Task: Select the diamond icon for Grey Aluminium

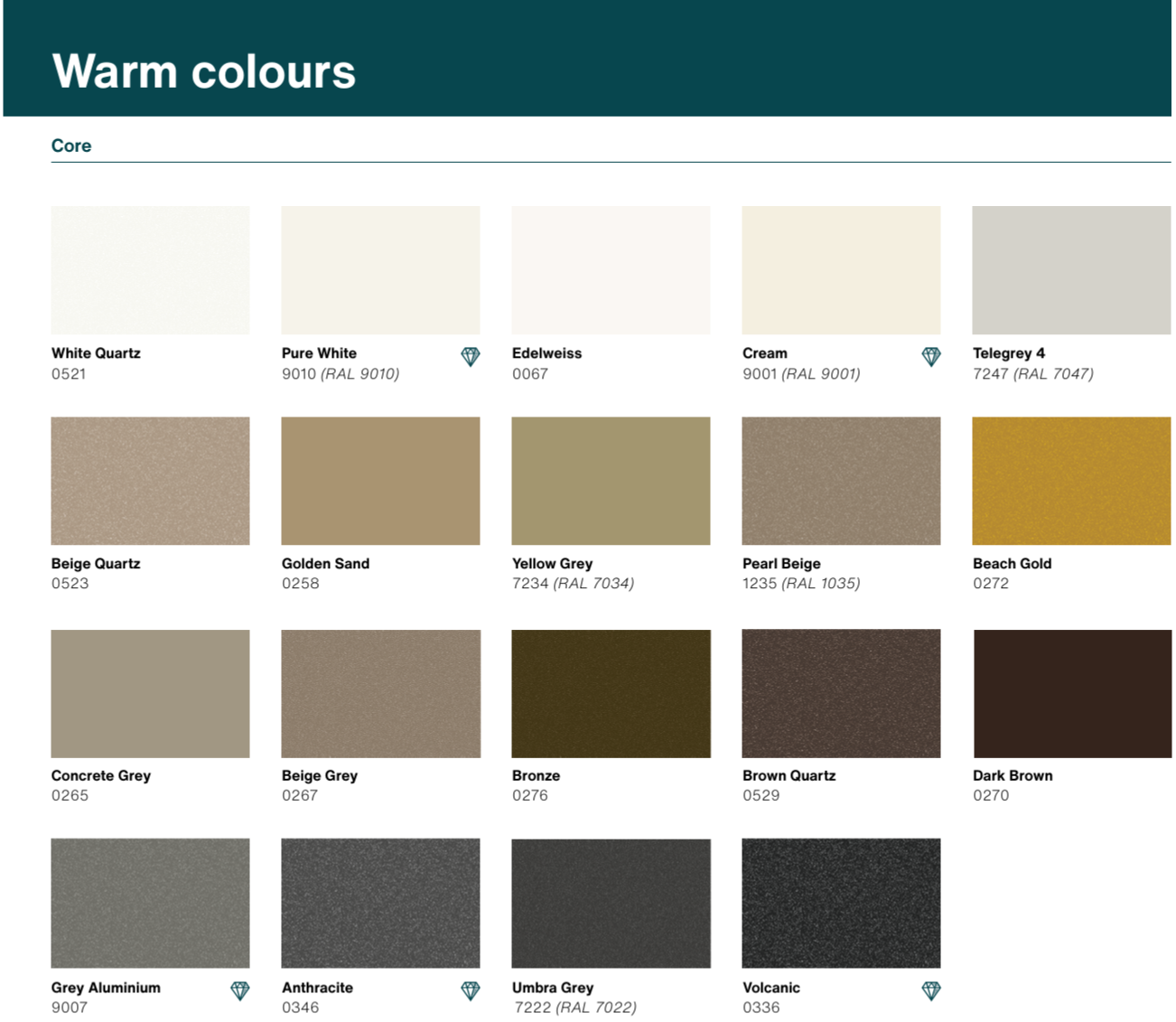Action: tap(240, 991)
